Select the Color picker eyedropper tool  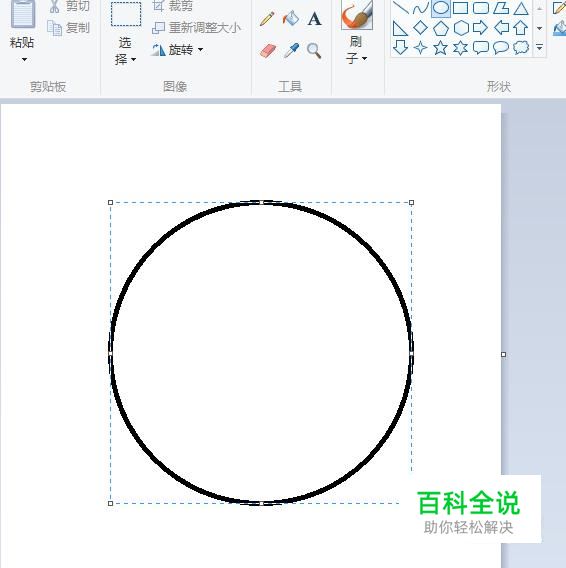291,50
